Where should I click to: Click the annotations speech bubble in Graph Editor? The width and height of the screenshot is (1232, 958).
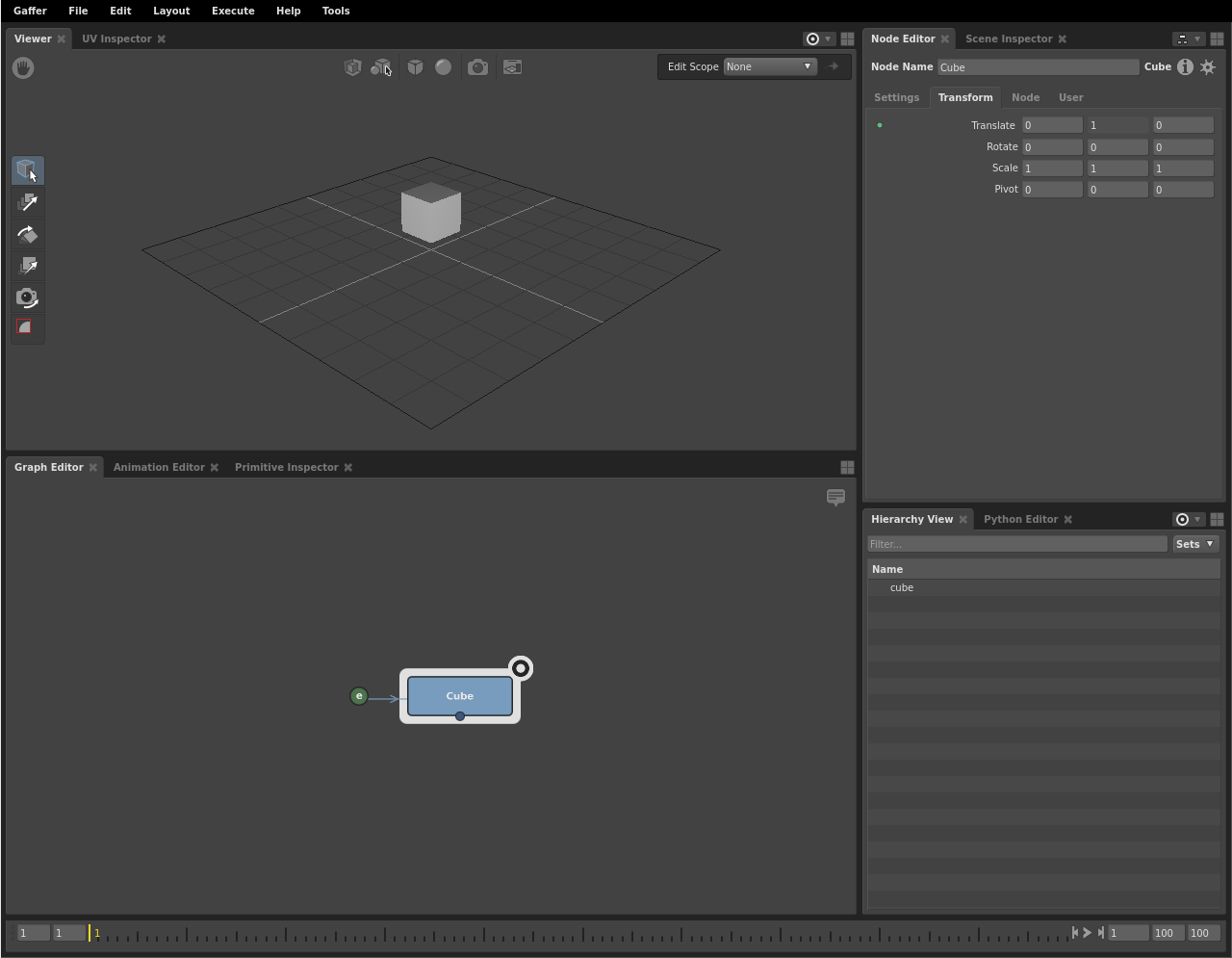pos(835,498)
